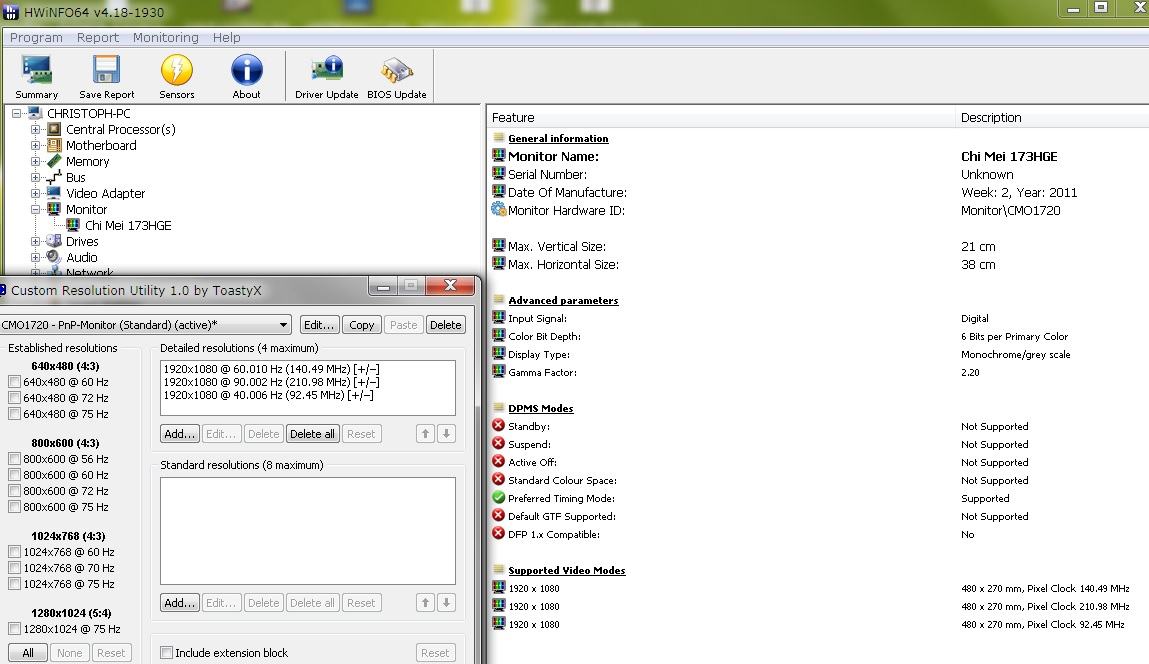The image size is (1149, 664).
Task: Click the Standby not-supported red icon
Action: tap(498, 425)
